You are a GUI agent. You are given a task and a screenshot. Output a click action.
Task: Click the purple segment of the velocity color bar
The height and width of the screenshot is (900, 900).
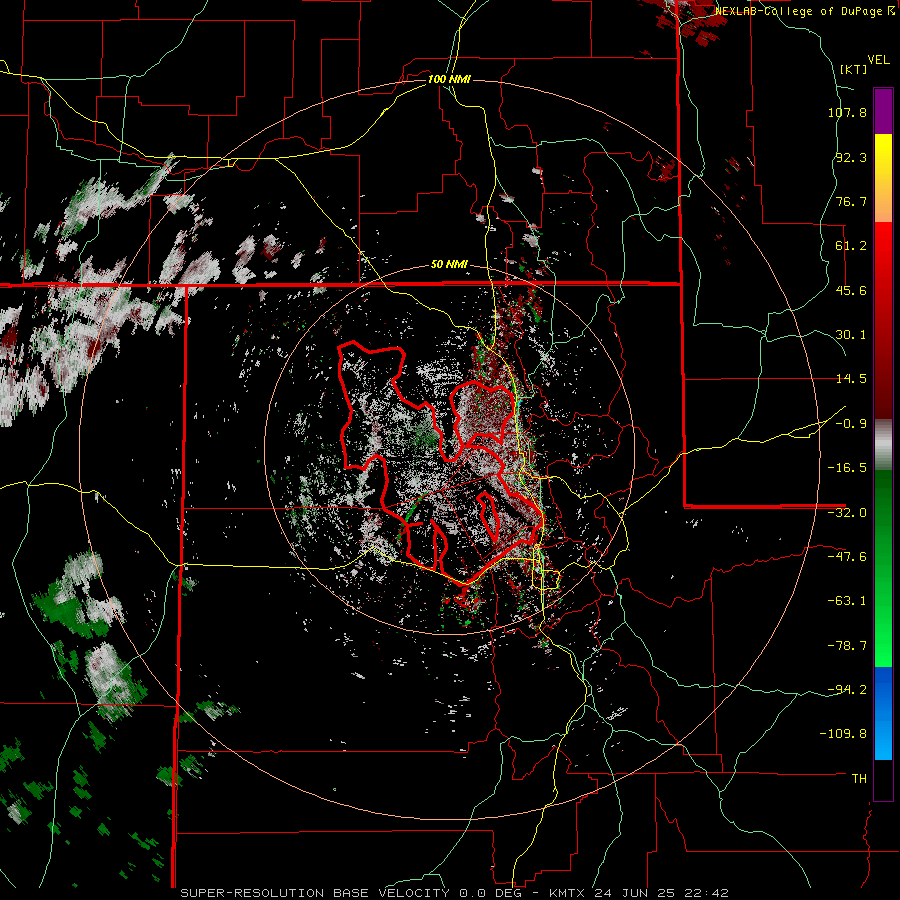pos(883,111)
